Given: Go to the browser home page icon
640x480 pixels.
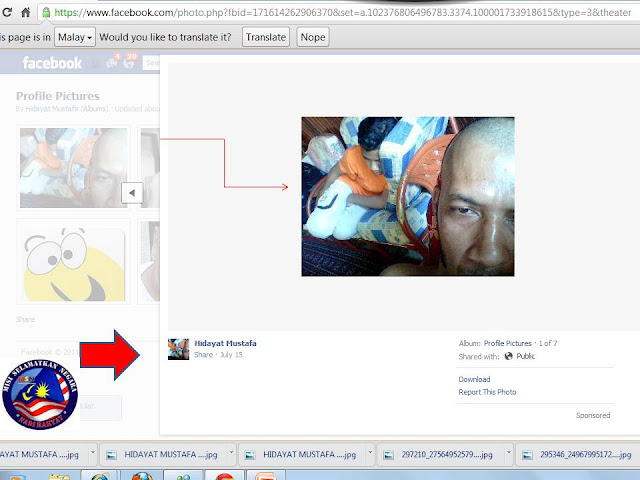Looking at the screenshot, I should pos(26,12).
